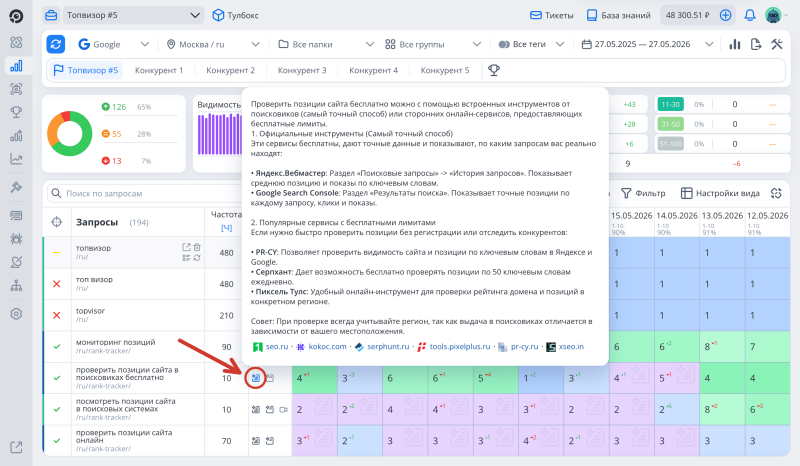The width and height of the screenshot is (800, 466).
Task: Switch to the Конкурент 4 tab
Action: [x=373, y=70]
